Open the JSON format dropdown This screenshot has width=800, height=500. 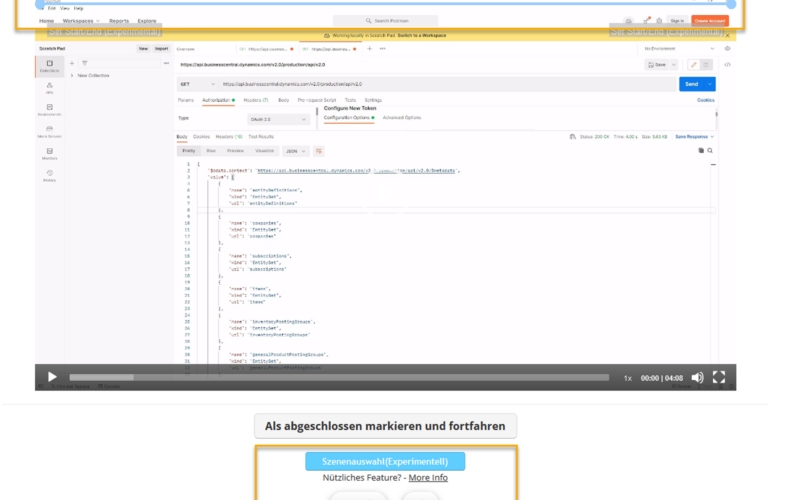pos(295,151)
